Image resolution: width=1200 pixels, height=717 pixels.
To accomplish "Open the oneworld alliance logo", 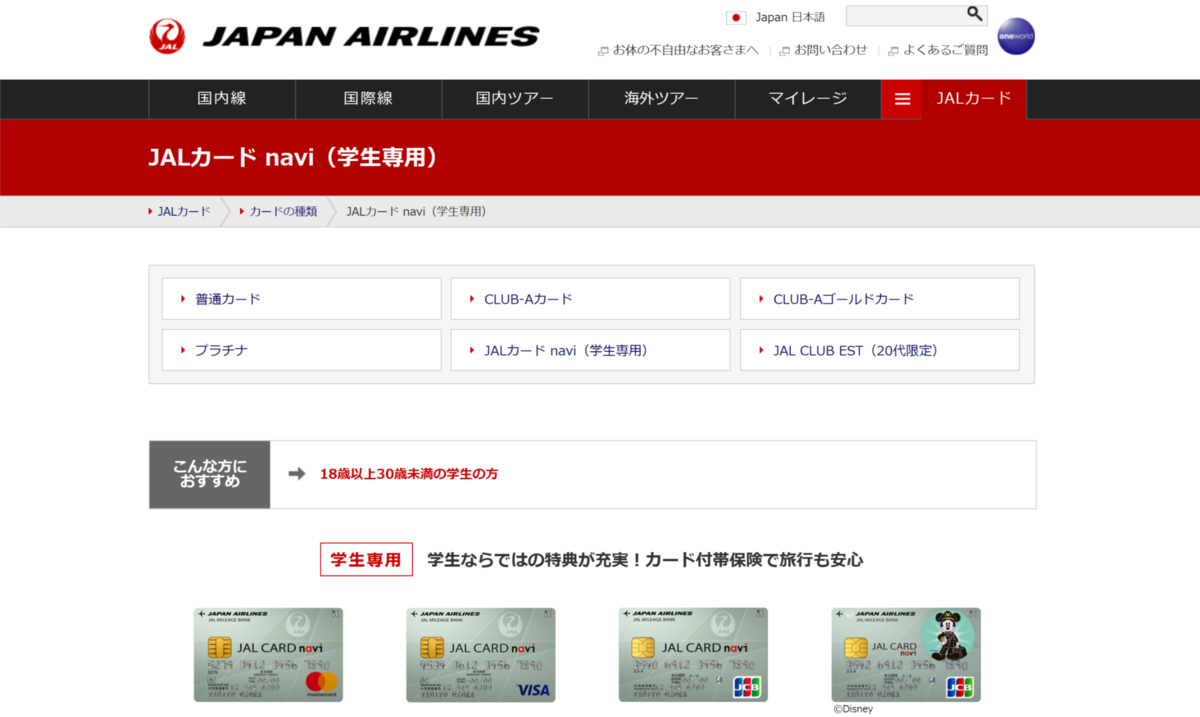I will pos(1016,36).
